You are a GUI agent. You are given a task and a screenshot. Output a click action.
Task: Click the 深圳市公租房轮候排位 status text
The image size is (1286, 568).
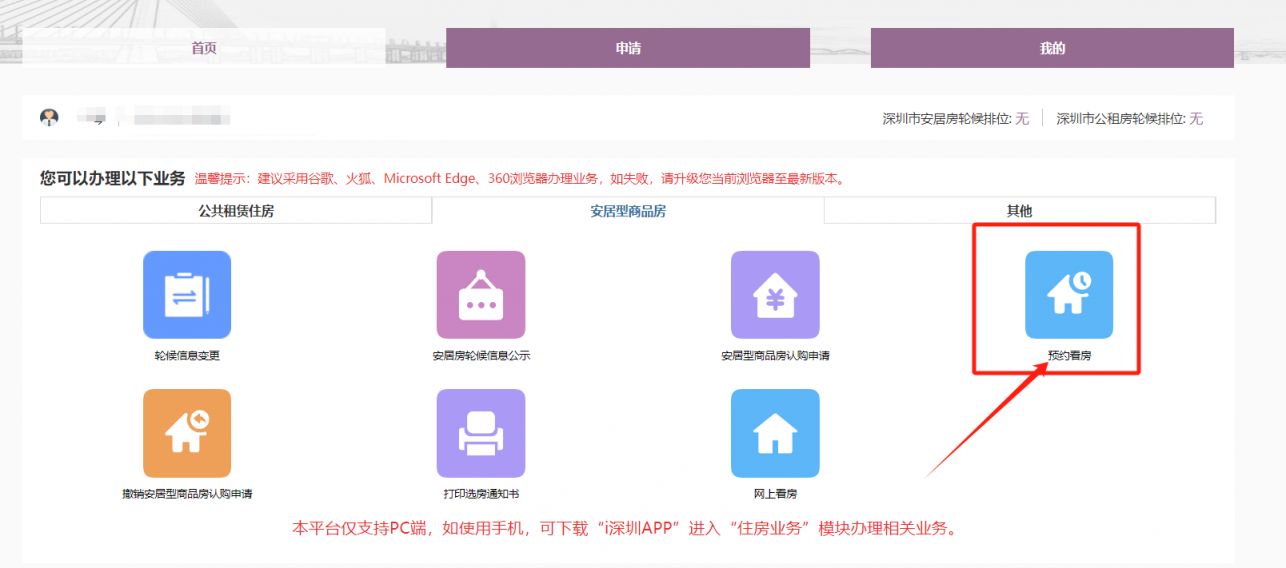1130,119
